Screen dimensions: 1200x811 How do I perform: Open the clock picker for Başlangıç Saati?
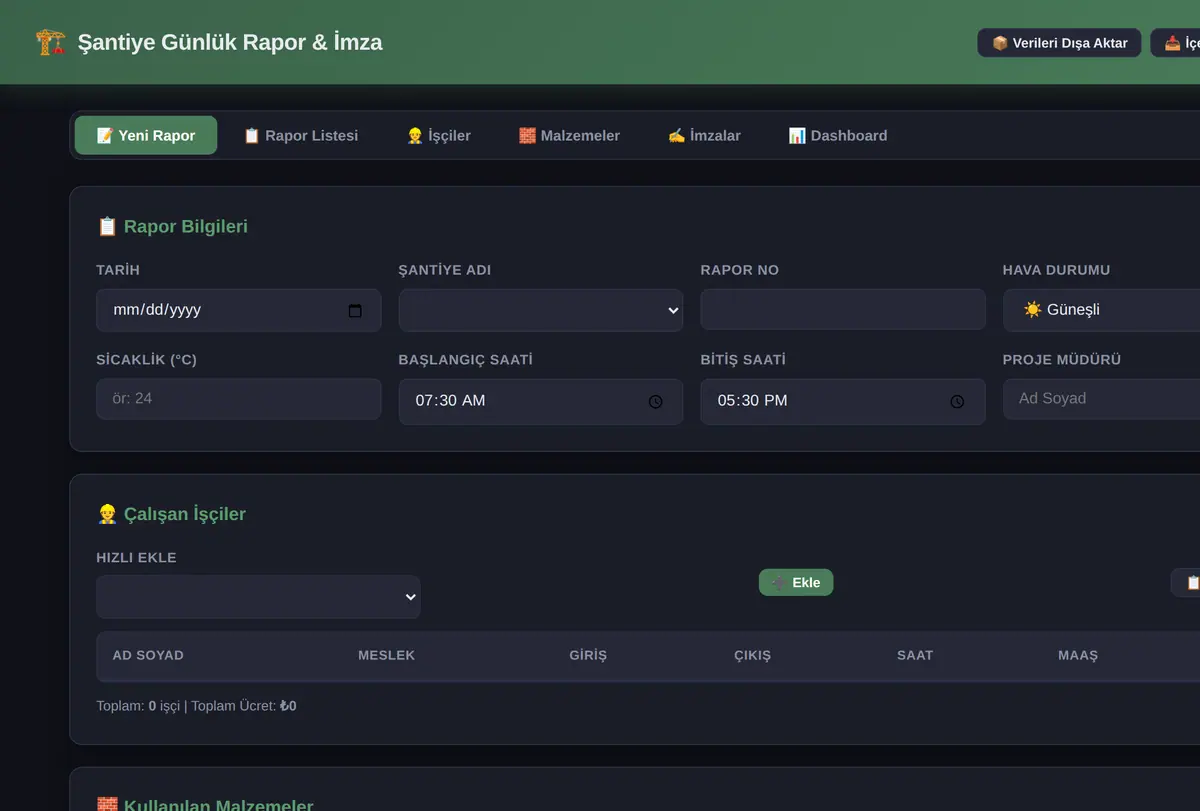pyautogui.click(x=656, y=401)
